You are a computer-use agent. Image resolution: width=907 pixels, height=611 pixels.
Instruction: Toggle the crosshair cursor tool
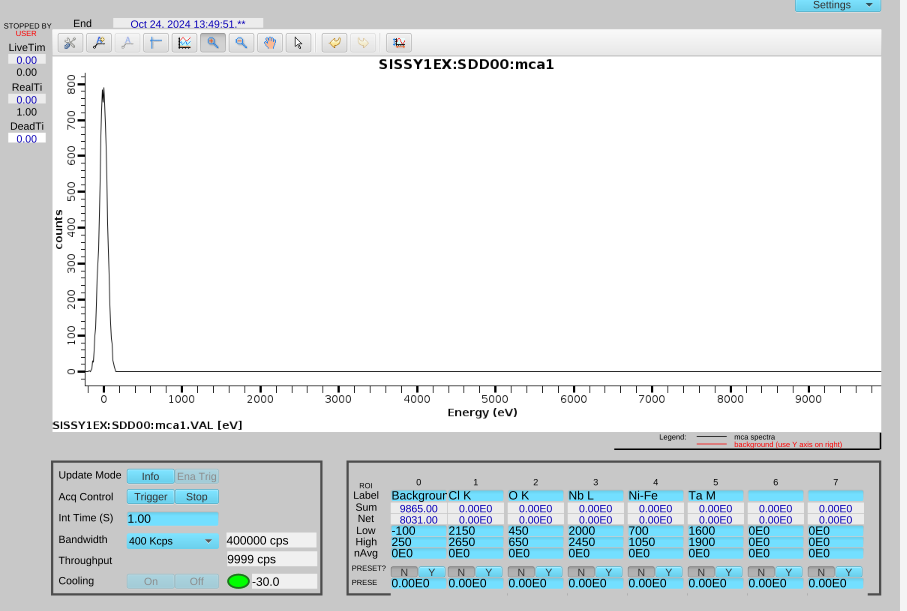[156, 43]
